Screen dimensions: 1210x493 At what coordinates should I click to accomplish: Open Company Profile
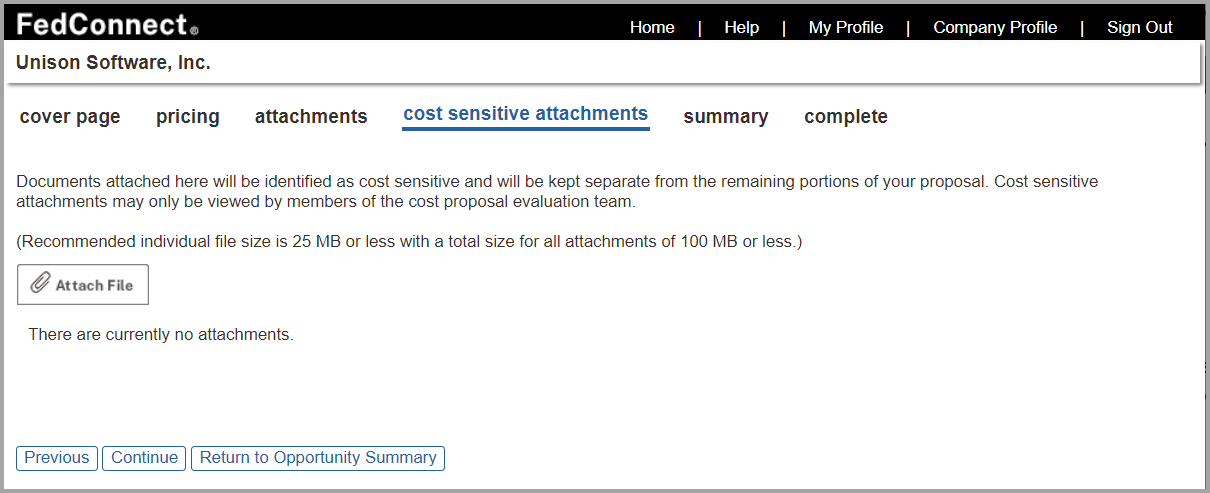coord(995,28)
